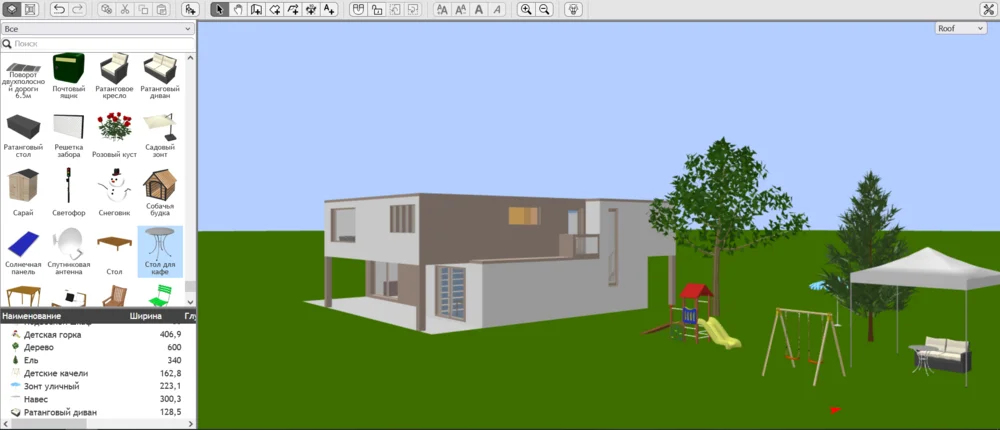1000x430 pixels.
Task: Click the preferences icon at top right
Action: click(988, 9)
